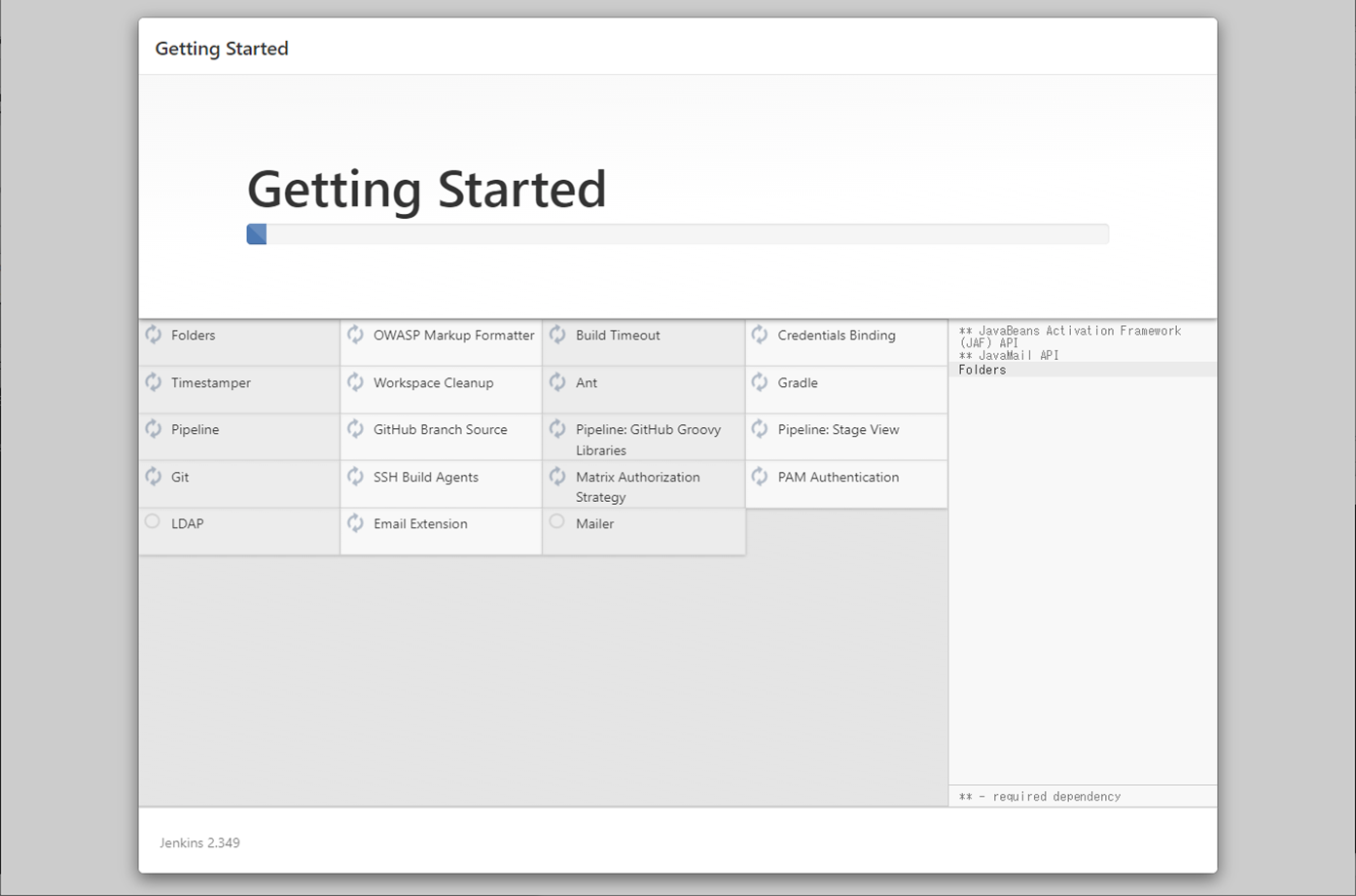Viewport: 1356px width, 896px height.
Task: Click the spinner icon beside OWASP Markup Formatter
Action: (x=356, y=335)
